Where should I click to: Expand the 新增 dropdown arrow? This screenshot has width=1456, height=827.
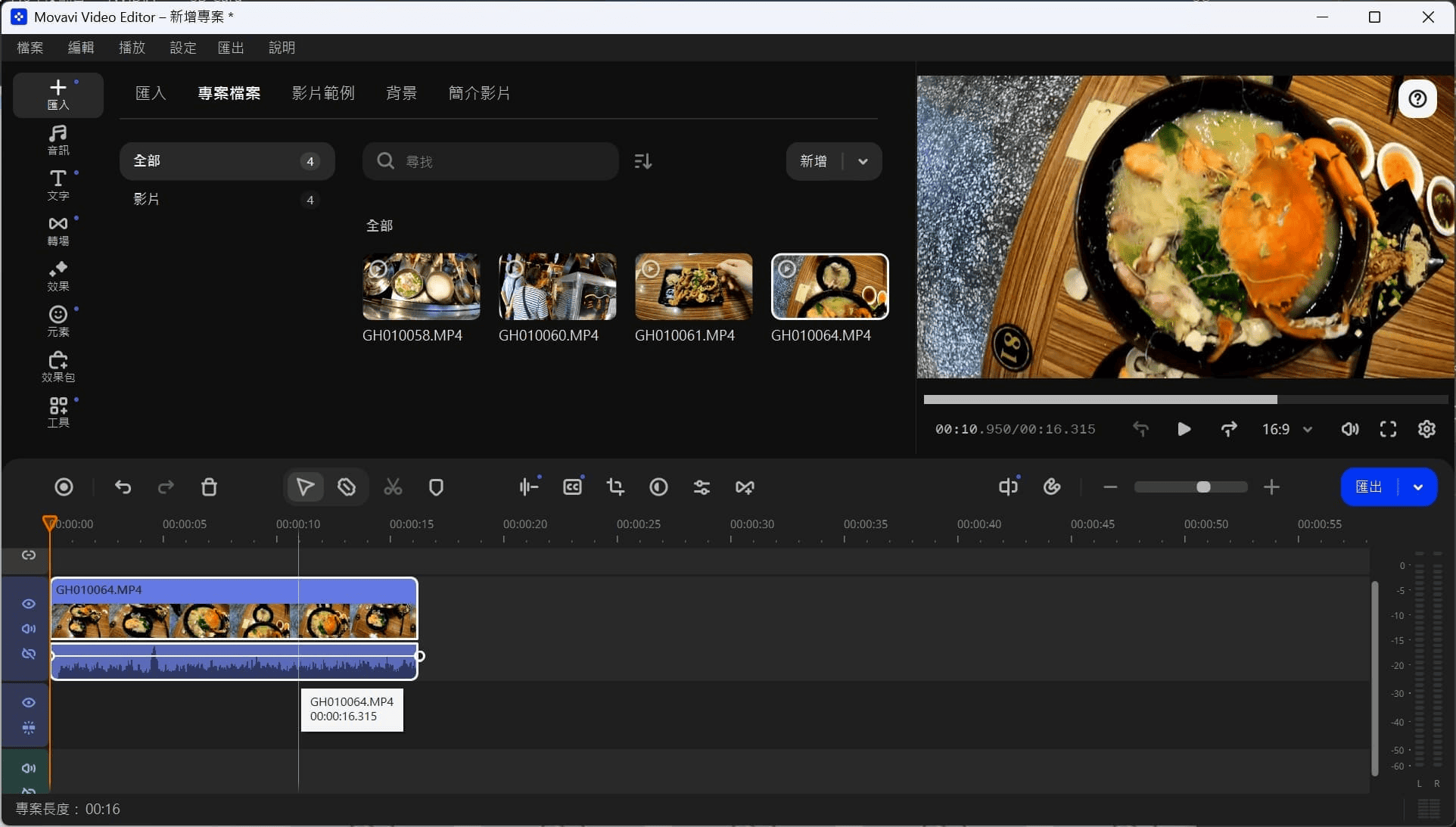(863, 161)
